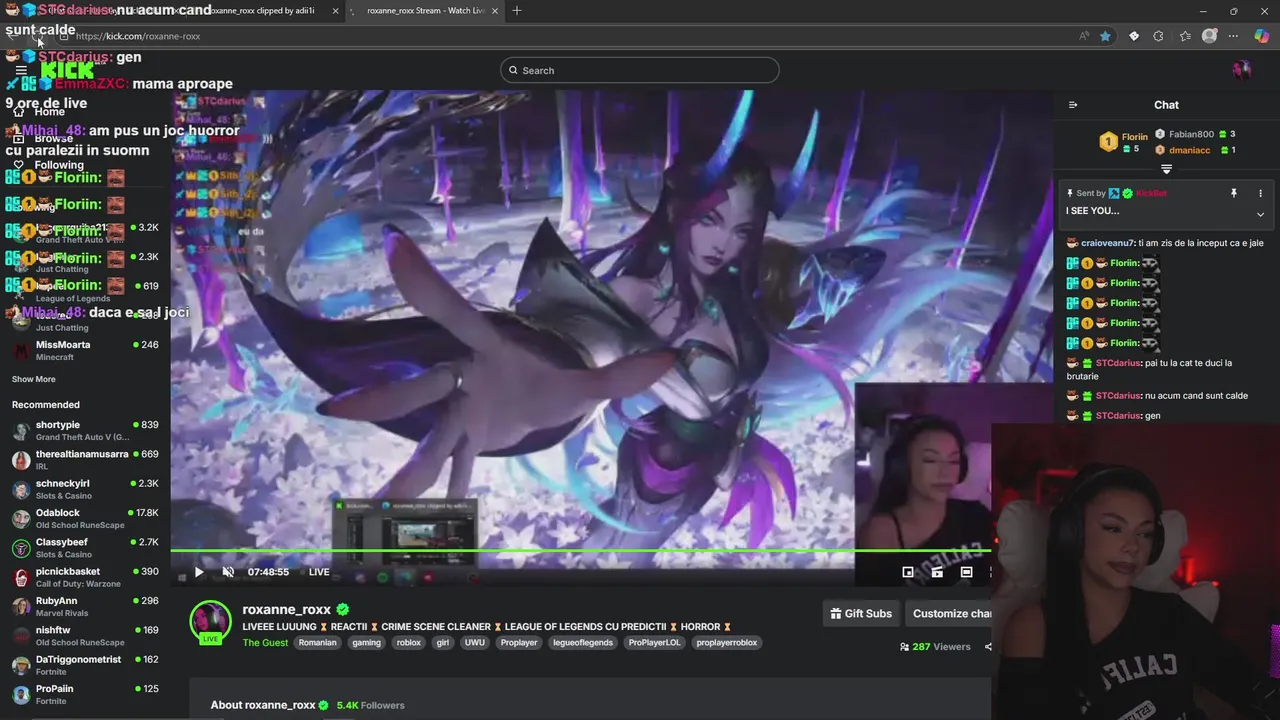The width and height of the screenshot is (1280, 720).
Task: Select the ProPlayerLOL tag
Action: [654, 643]
